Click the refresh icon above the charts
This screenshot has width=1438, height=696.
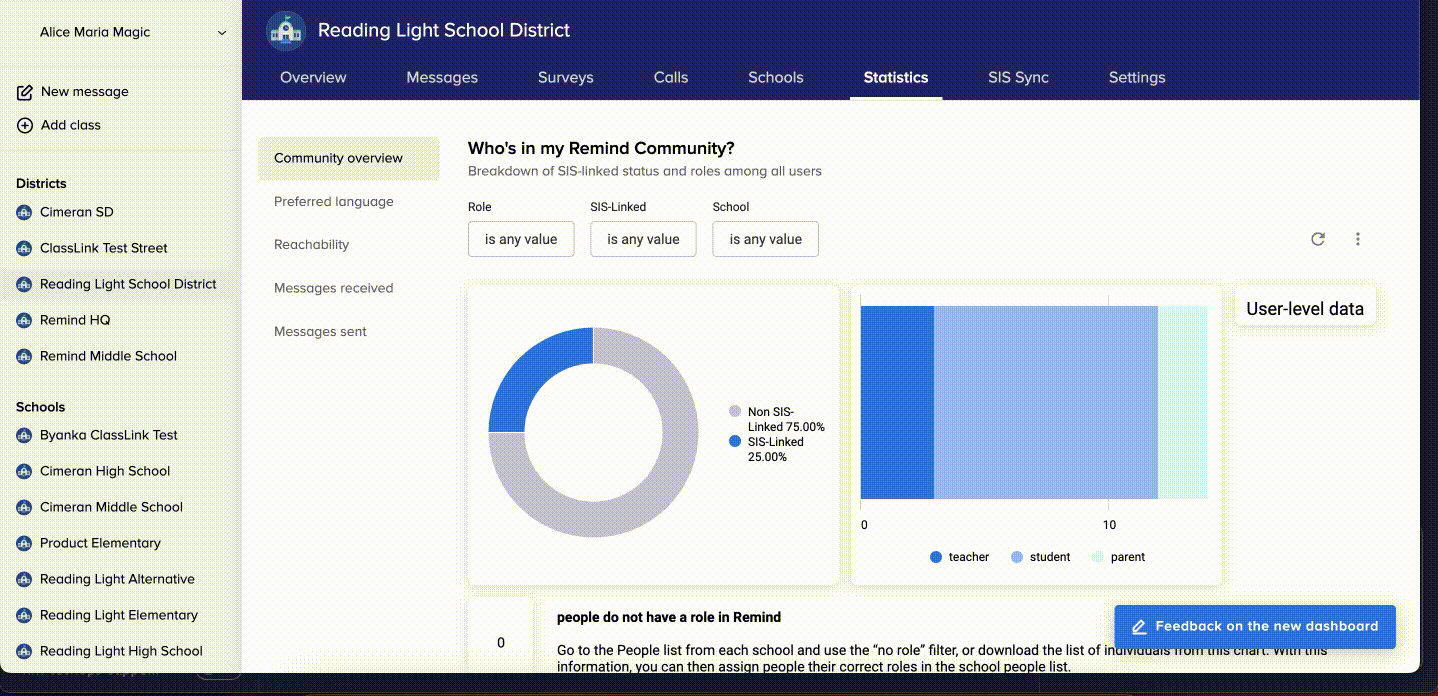(1318, 239)
